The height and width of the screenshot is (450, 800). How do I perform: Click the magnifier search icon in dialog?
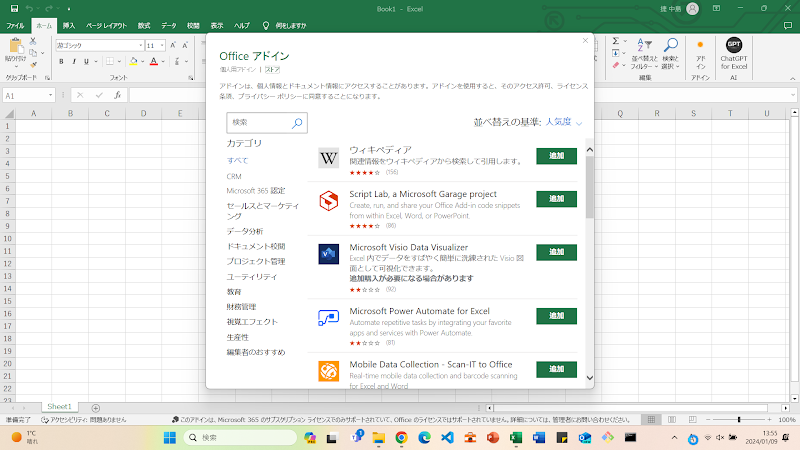297,123
